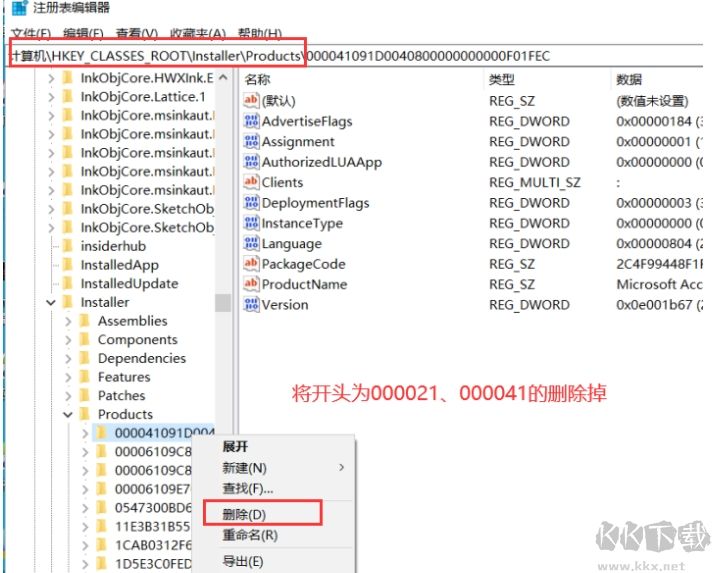Image resolution: width=712 pixels, height=573 pixels.
Task: Click the (默认) string value icon
Action: (x=251, y=100)
